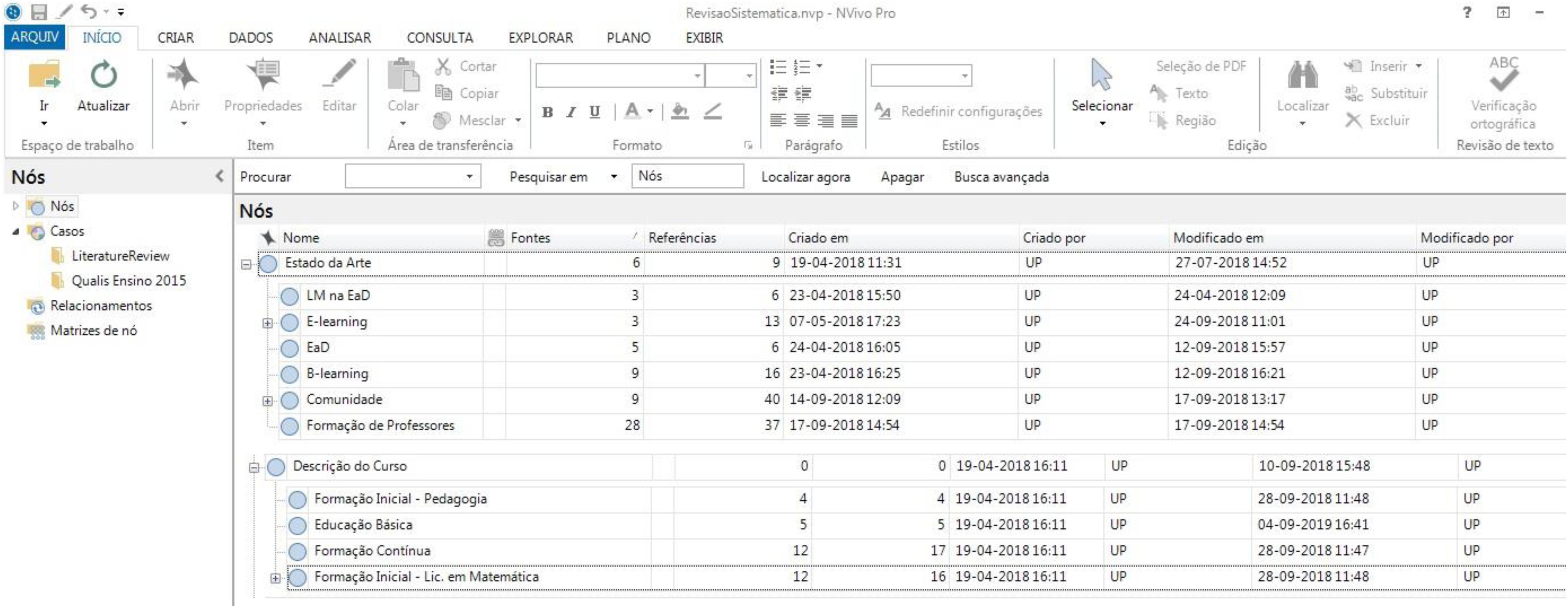Collapse the Estado da Arte node
Viewport: 1568px width, 608px height.
point(246,264)
